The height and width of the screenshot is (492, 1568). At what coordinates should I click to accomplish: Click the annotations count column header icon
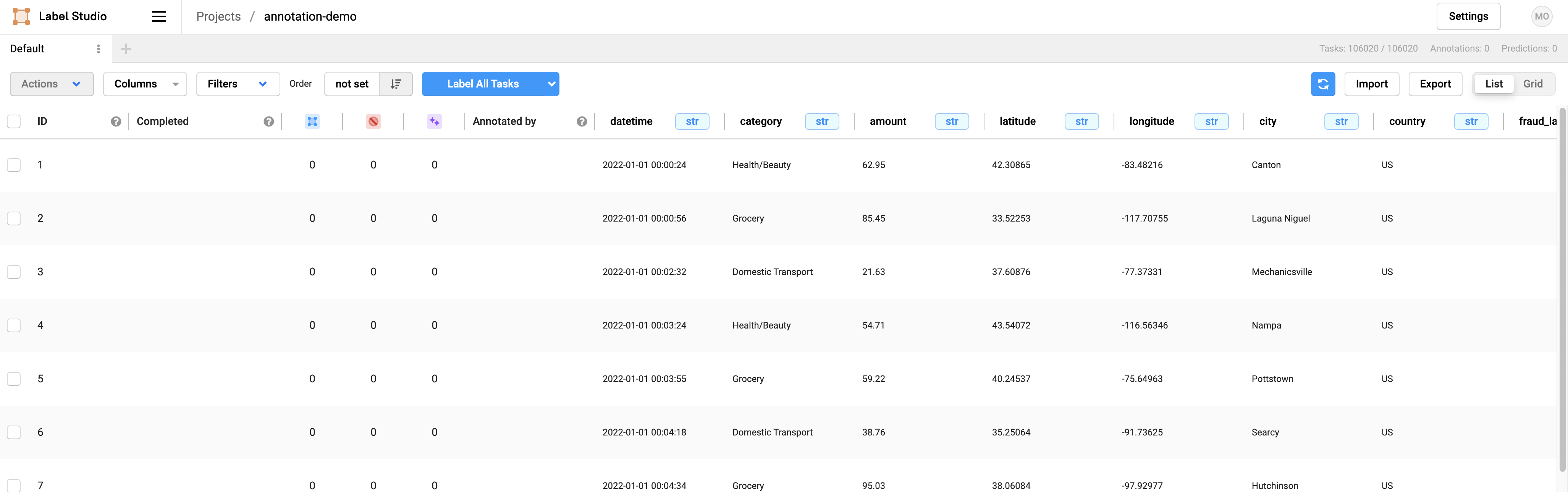(312, 121)
